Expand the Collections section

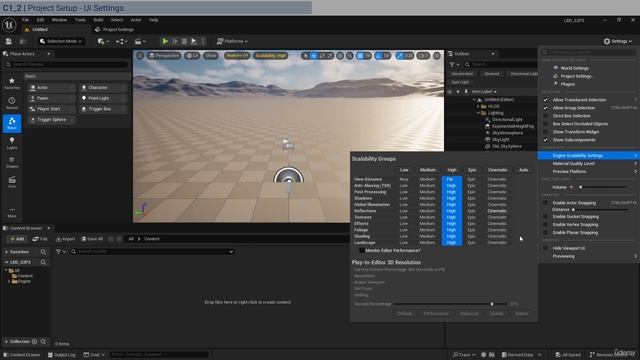click(x=7, y=341)
